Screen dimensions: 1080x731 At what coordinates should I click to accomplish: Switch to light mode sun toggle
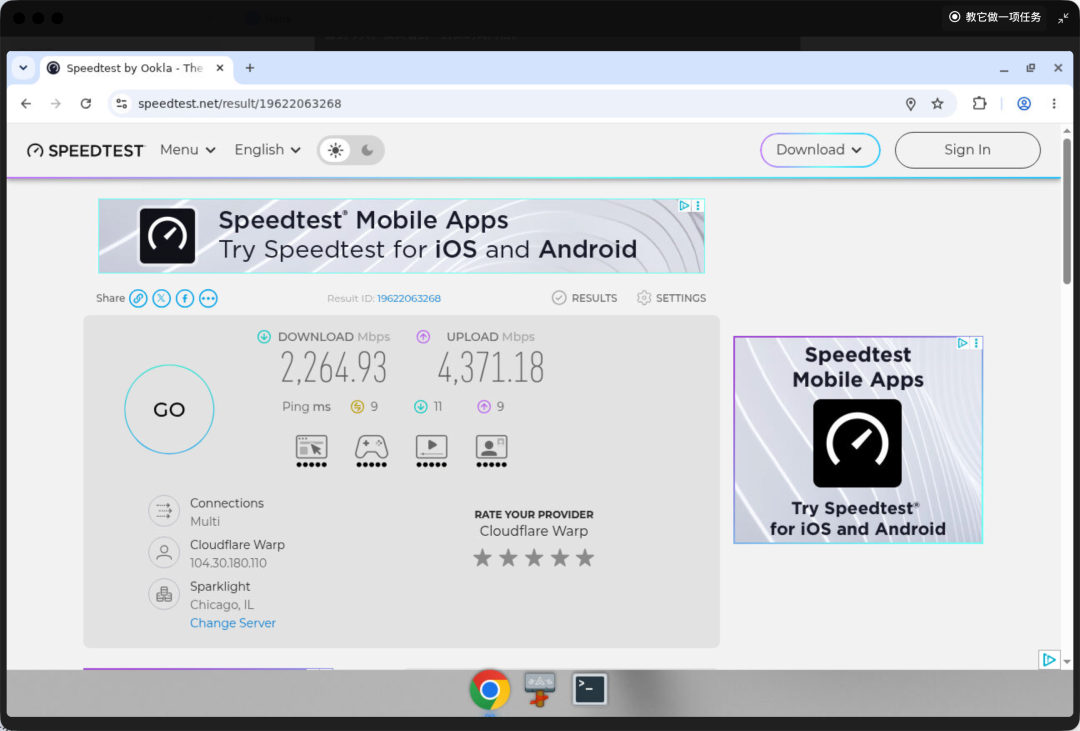click(x=335, y=150)
